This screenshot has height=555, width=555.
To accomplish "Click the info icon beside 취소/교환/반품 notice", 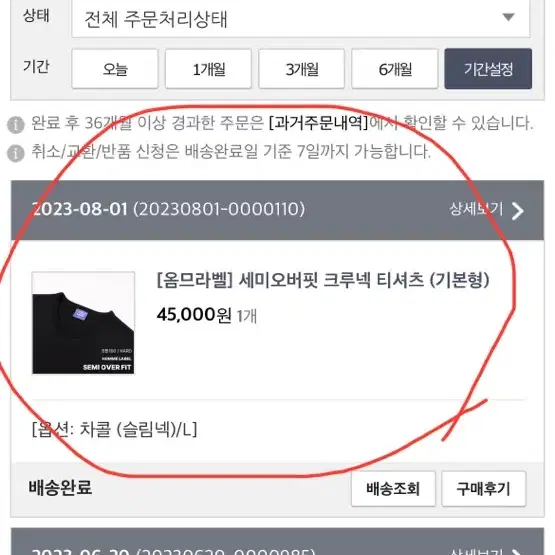I will [16, 153].
